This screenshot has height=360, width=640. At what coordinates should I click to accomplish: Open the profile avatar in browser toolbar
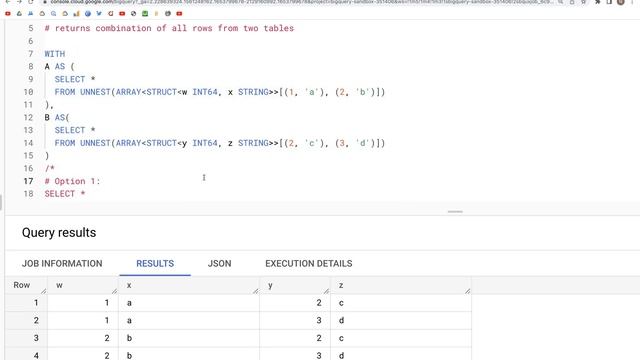pos(621,2)
